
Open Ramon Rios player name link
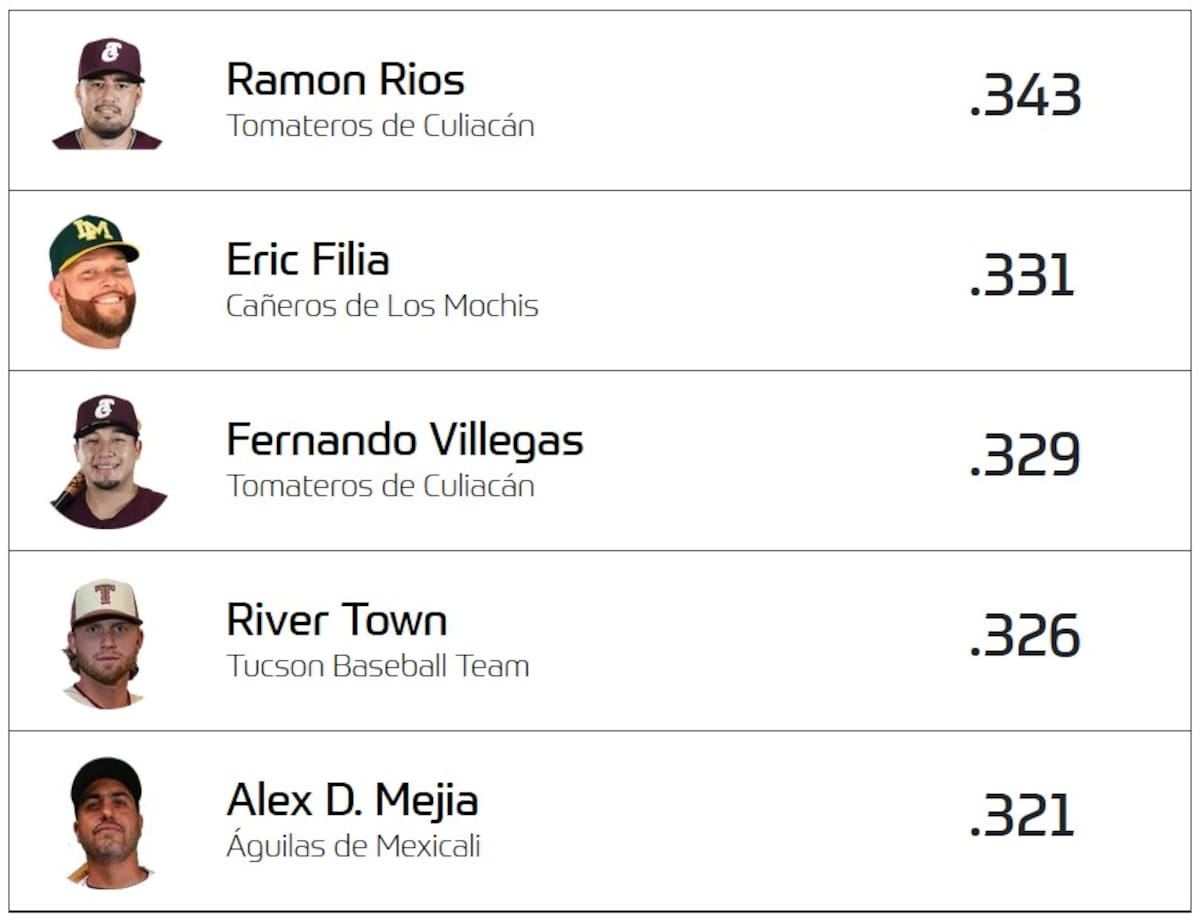[345, 79]
